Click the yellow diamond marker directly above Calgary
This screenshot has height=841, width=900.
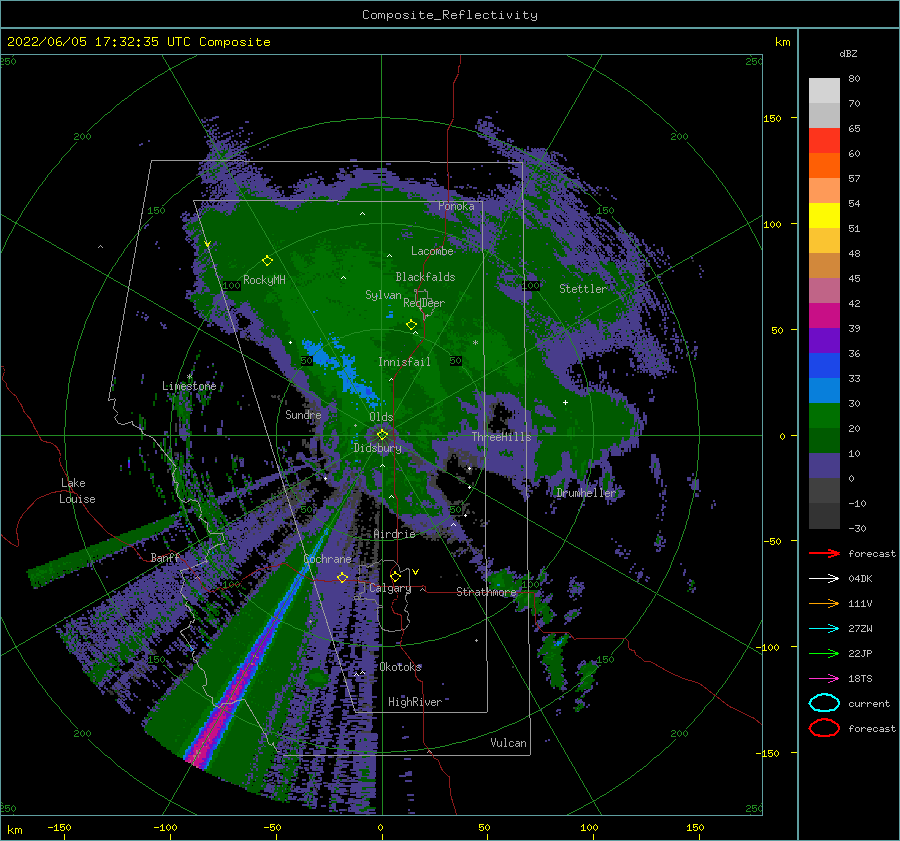point(395,576)
